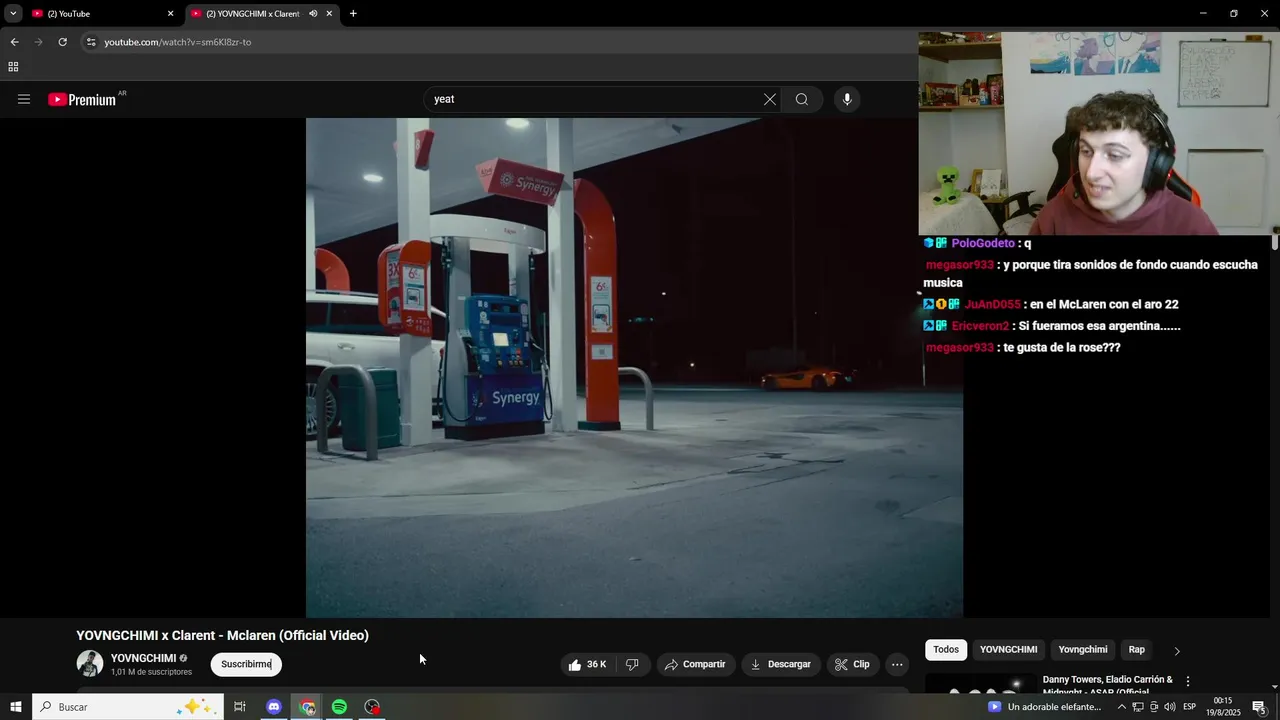
Task: Reload the YouTube page
Action: click(x=62, y=42)
